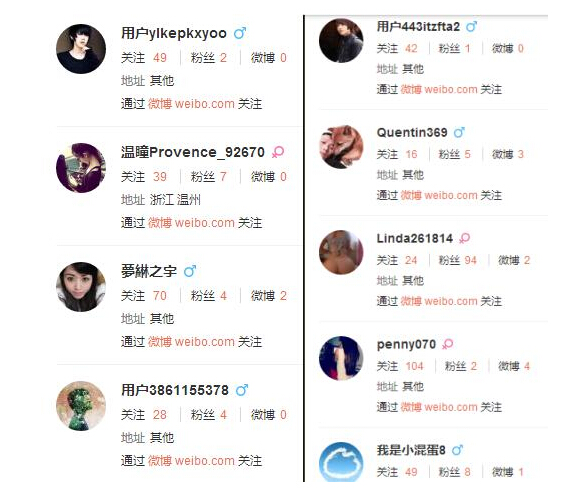
Task: Click the male icon next to 用户3861155378
Action: (242, 390)
